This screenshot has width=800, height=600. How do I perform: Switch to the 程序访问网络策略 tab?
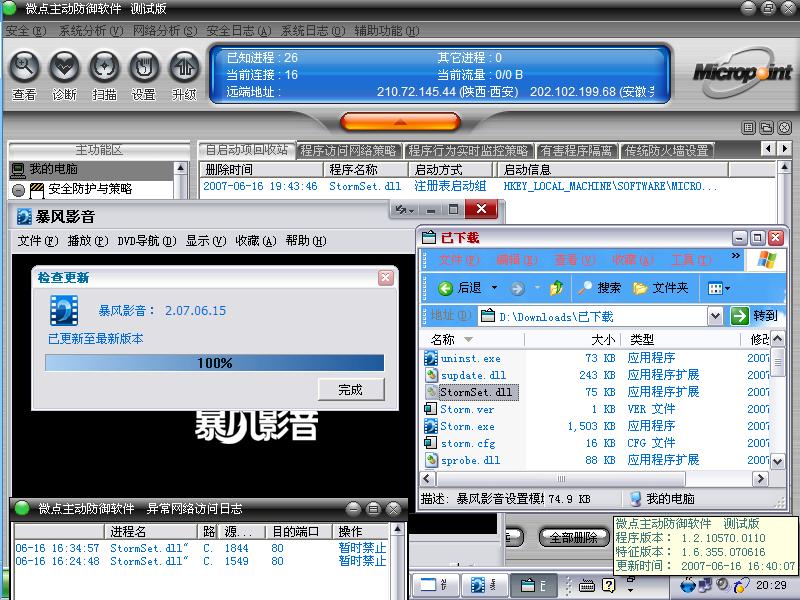click(348, 151)
